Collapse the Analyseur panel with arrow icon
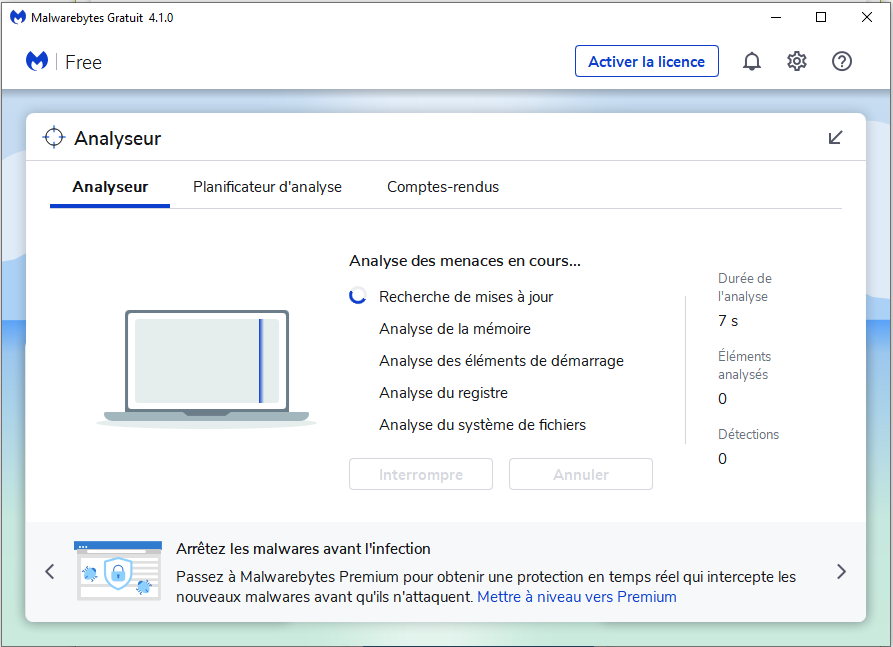The image size is (893, 647). click(x=835, y=137)
